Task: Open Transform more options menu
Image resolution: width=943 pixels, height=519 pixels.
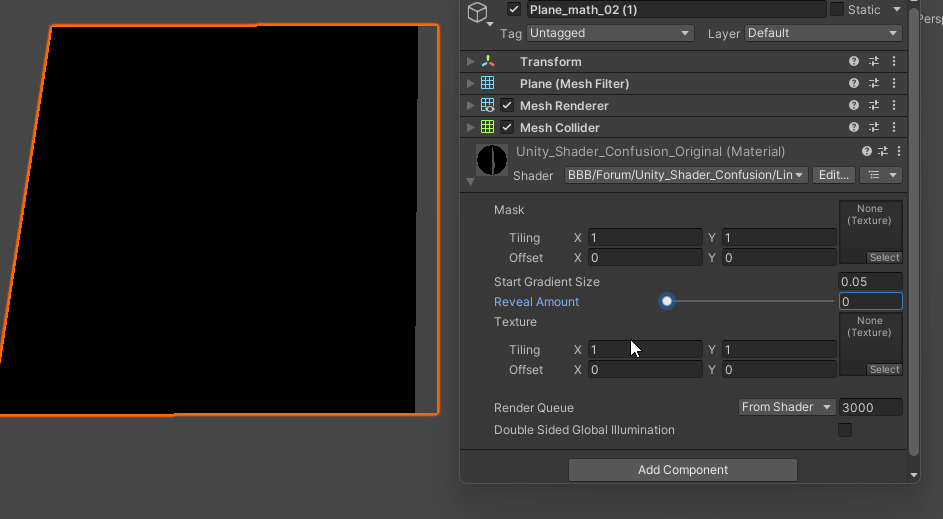Action: [x=894, y=61]
